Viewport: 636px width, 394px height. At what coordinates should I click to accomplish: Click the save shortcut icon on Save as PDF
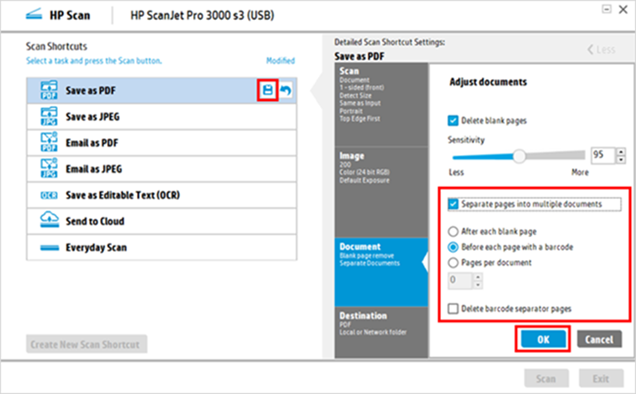click(x=268, y=90)
